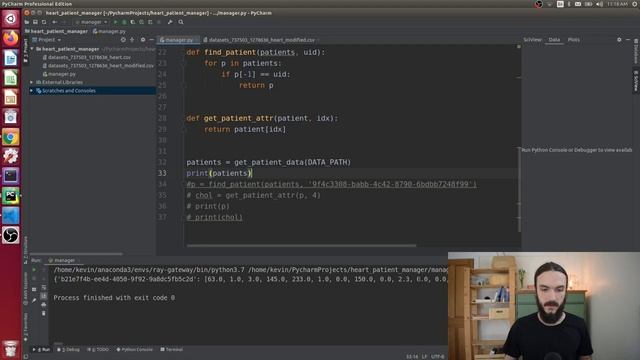Navigate back with the left arrow toolbar icon
Viewport: 640px width, 360px height.
54,22
